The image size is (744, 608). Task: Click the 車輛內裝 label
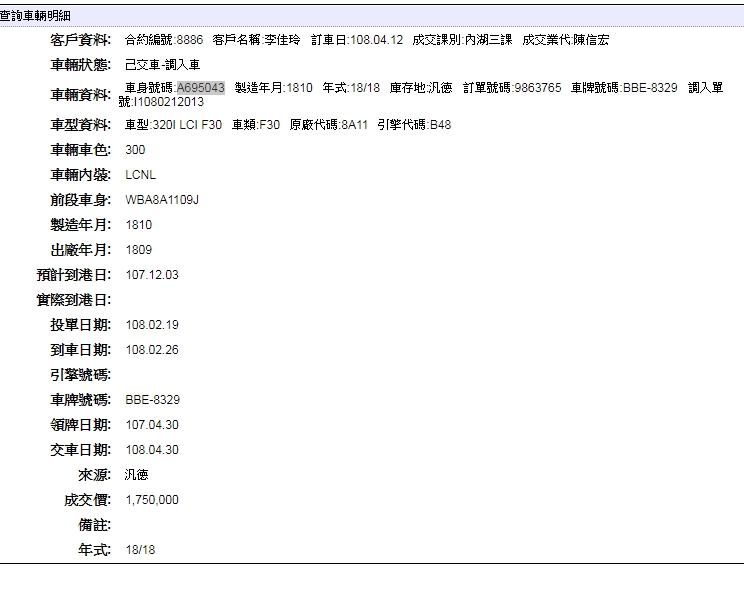(81, 175)
